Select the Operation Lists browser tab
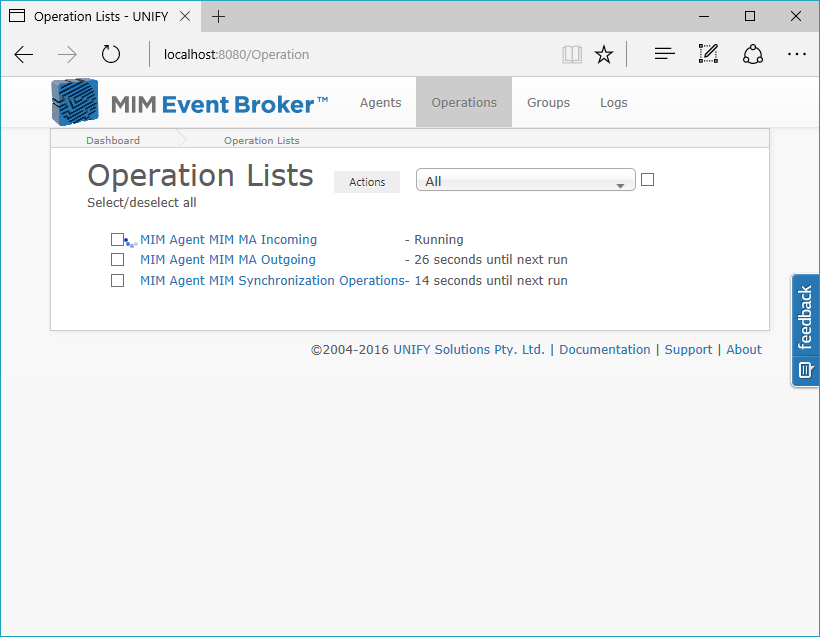 [x=99, y=17]
